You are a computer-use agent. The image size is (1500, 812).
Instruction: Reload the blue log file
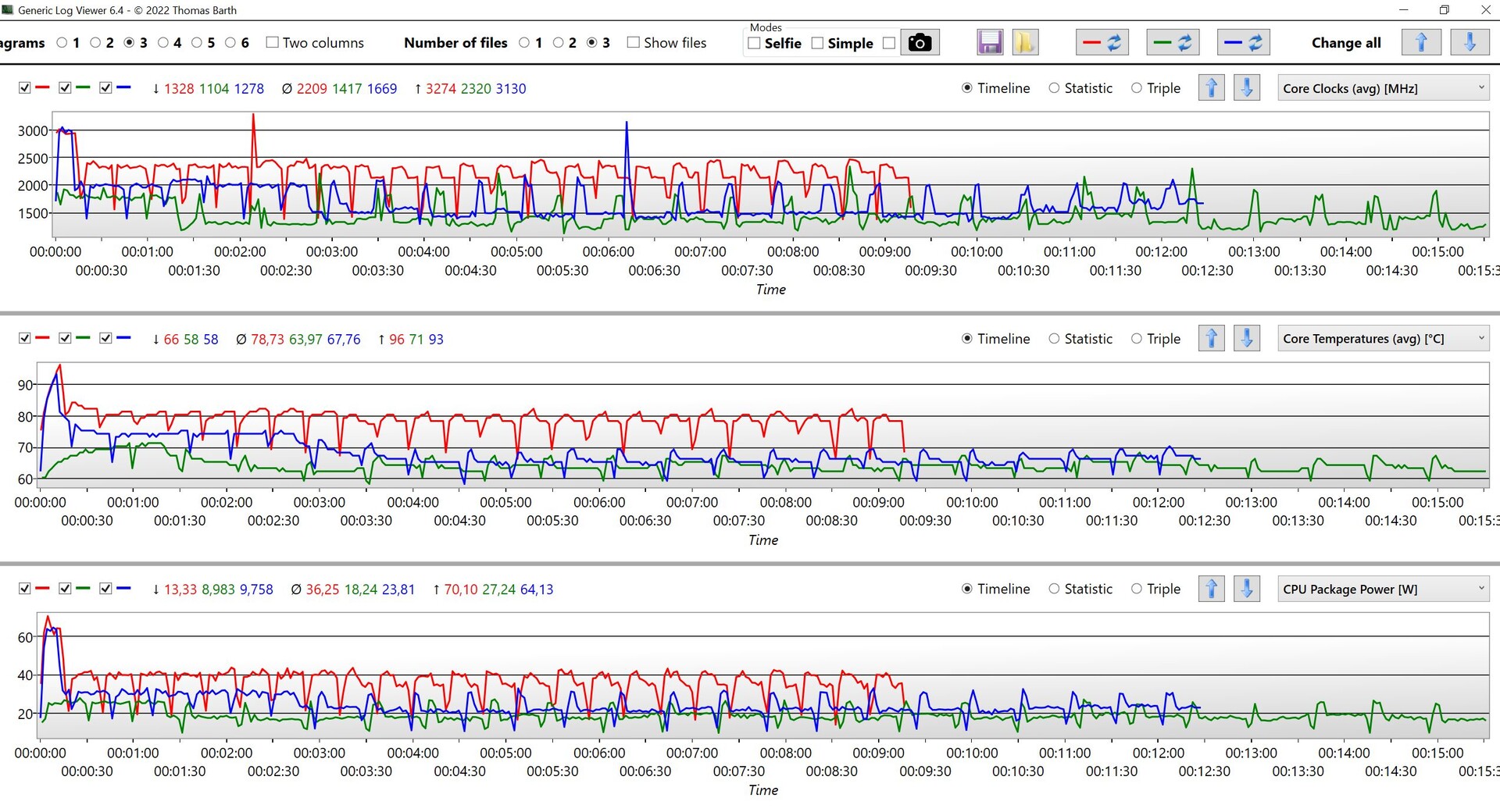click(1243, 43)
